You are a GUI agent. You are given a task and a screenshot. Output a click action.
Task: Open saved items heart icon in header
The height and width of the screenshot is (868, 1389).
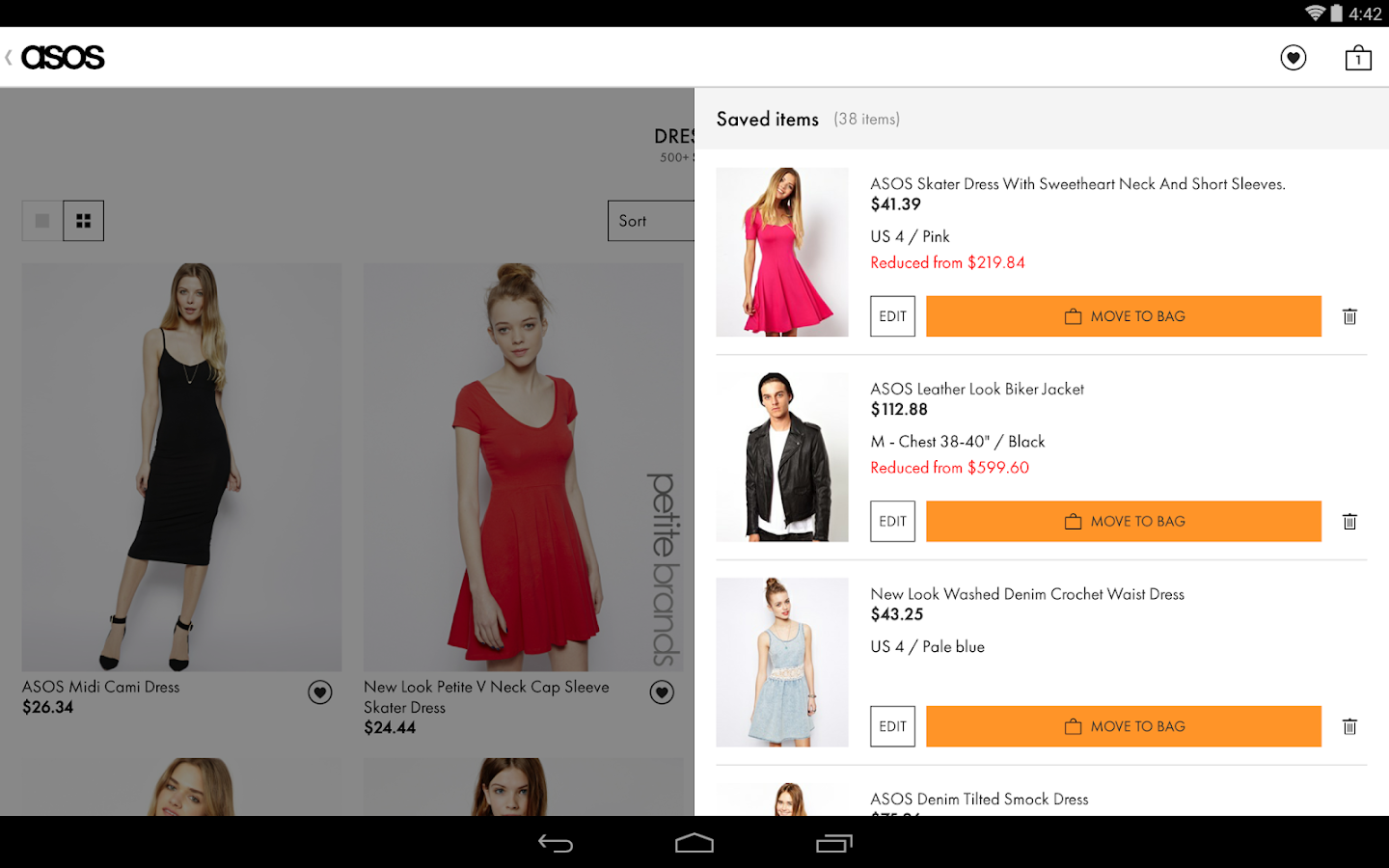(x=1294, y=58)
